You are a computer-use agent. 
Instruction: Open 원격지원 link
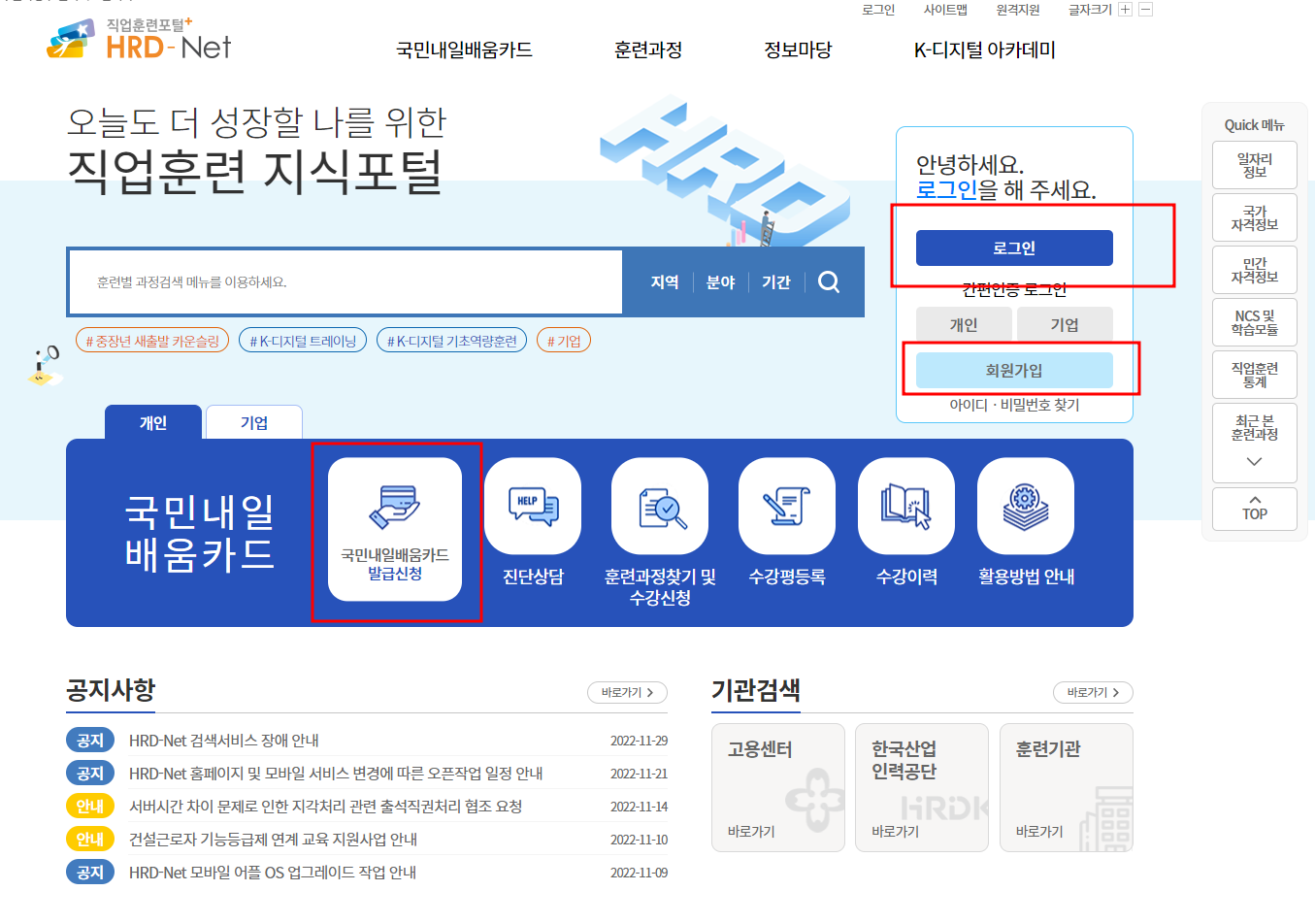tap(1018, 10)
